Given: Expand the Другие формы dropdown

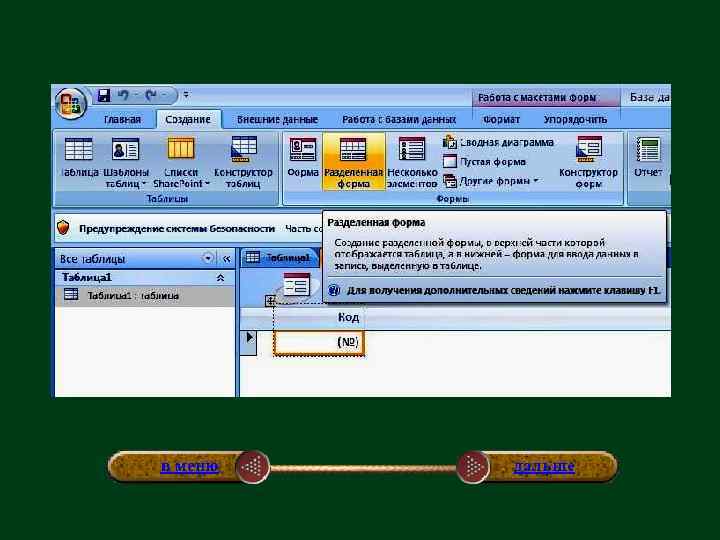Looking at the screenshot, I should click(x=490, y=181).
